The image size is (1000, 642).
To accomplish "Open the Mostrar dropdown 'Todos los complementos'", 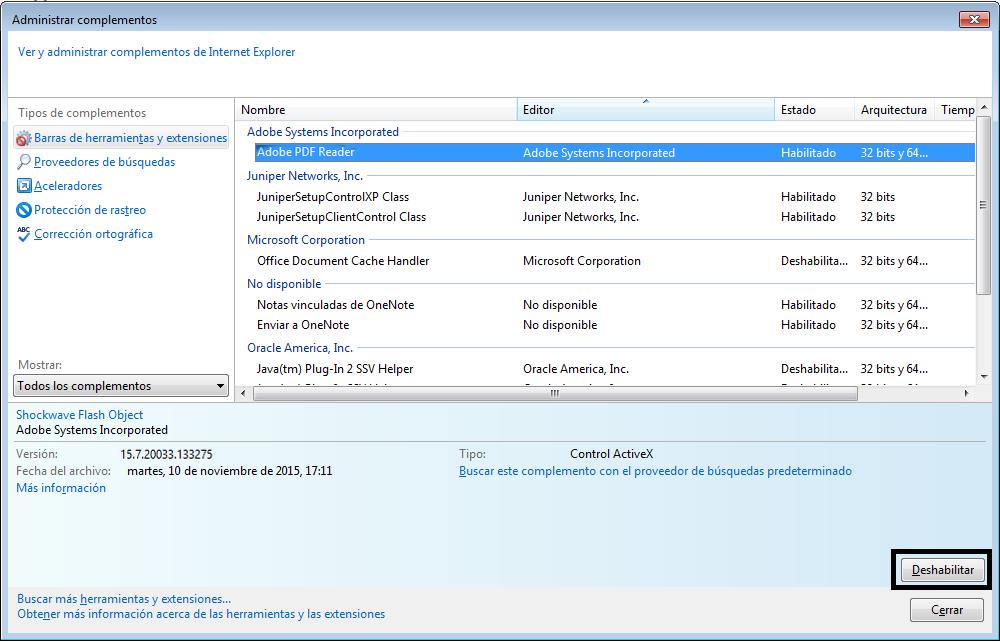I will [122, 386].
